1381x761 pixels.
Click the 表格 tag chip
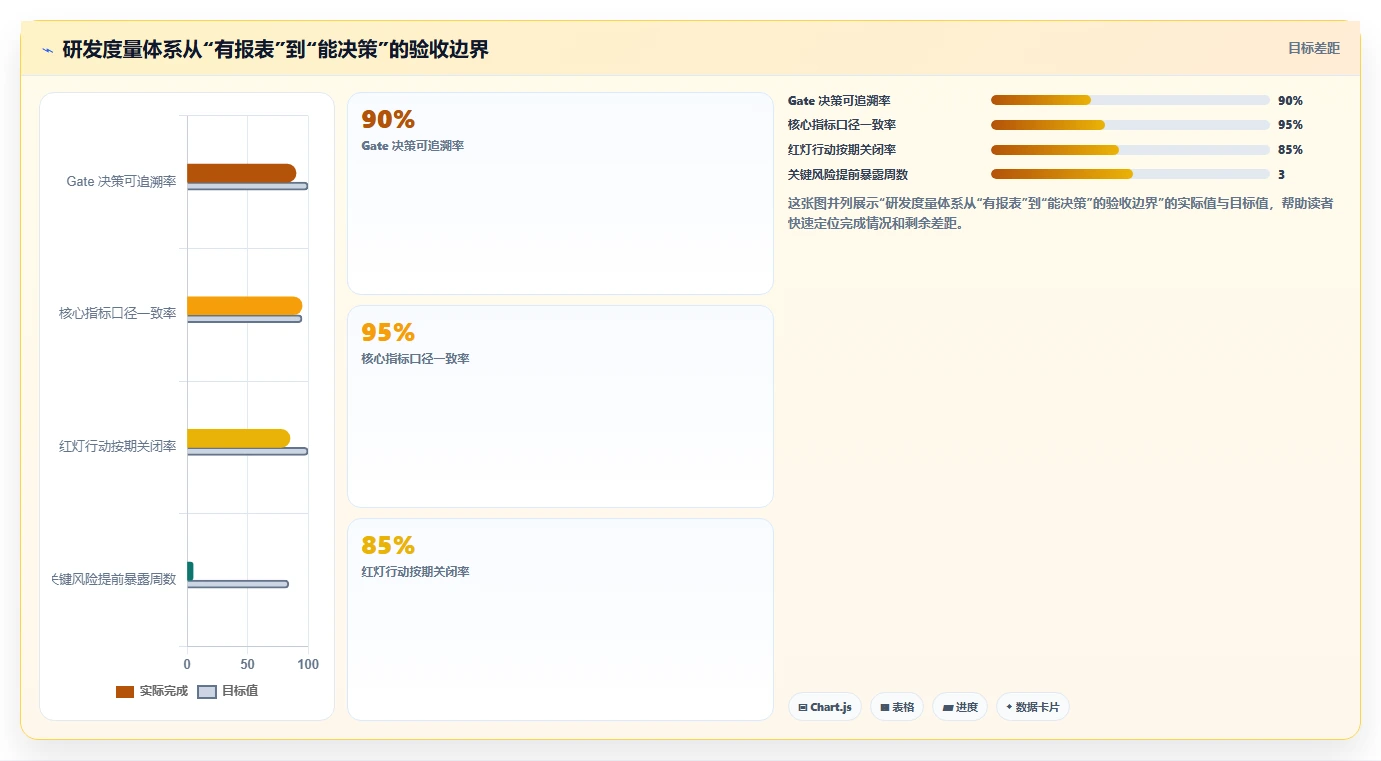coord(896,707)
